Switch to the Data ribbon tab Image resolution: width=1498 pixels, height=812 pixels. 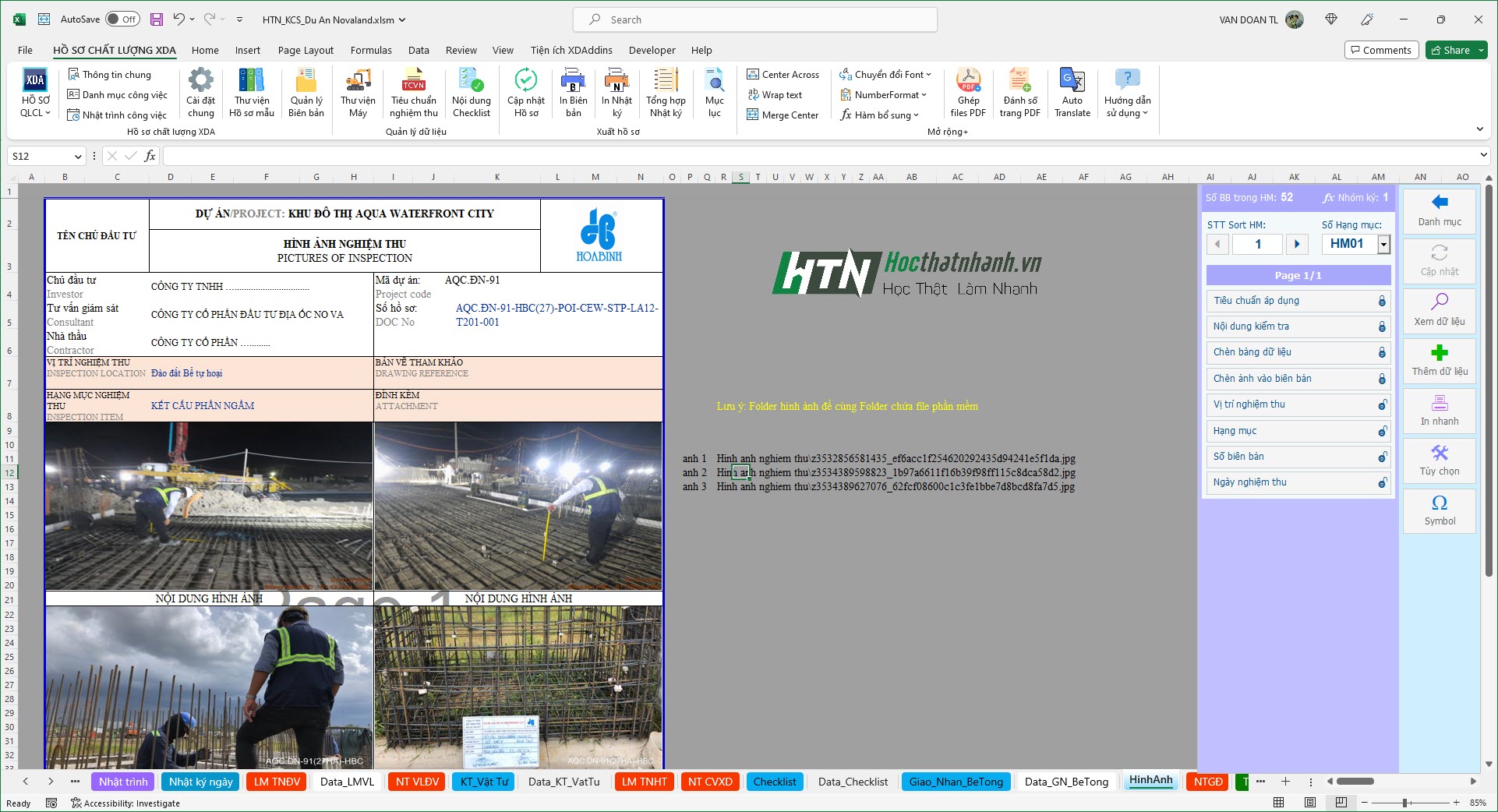pyautogui.click(x=419, y=50)
